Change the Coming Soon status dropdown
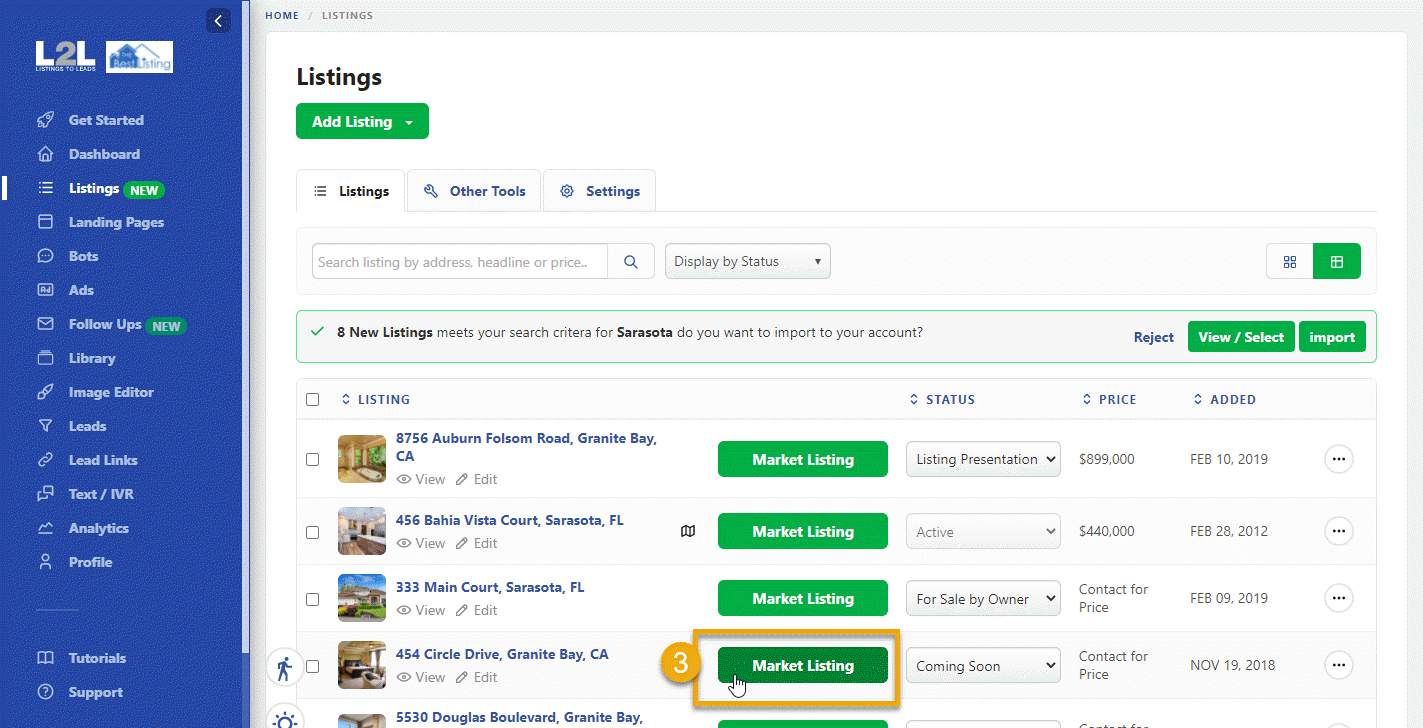The height and width of the screenshot is (728, 1423). point(982,665)
